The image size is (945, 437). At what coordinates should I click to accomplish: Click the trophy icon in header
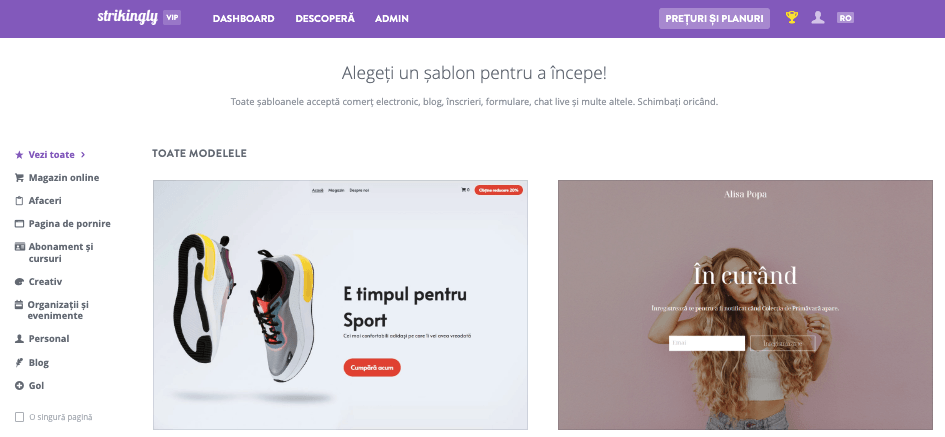pos(791,17)
